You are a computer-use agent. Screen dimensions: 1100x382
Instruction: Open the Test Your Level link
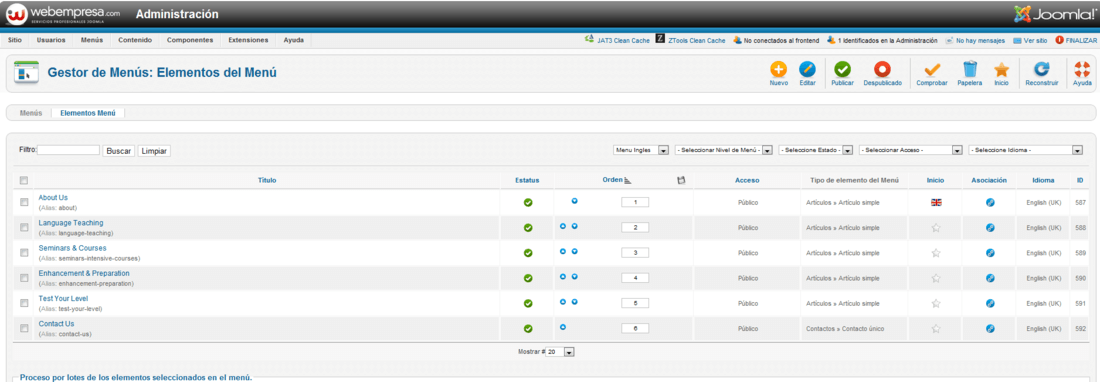(x=63, y=299)
